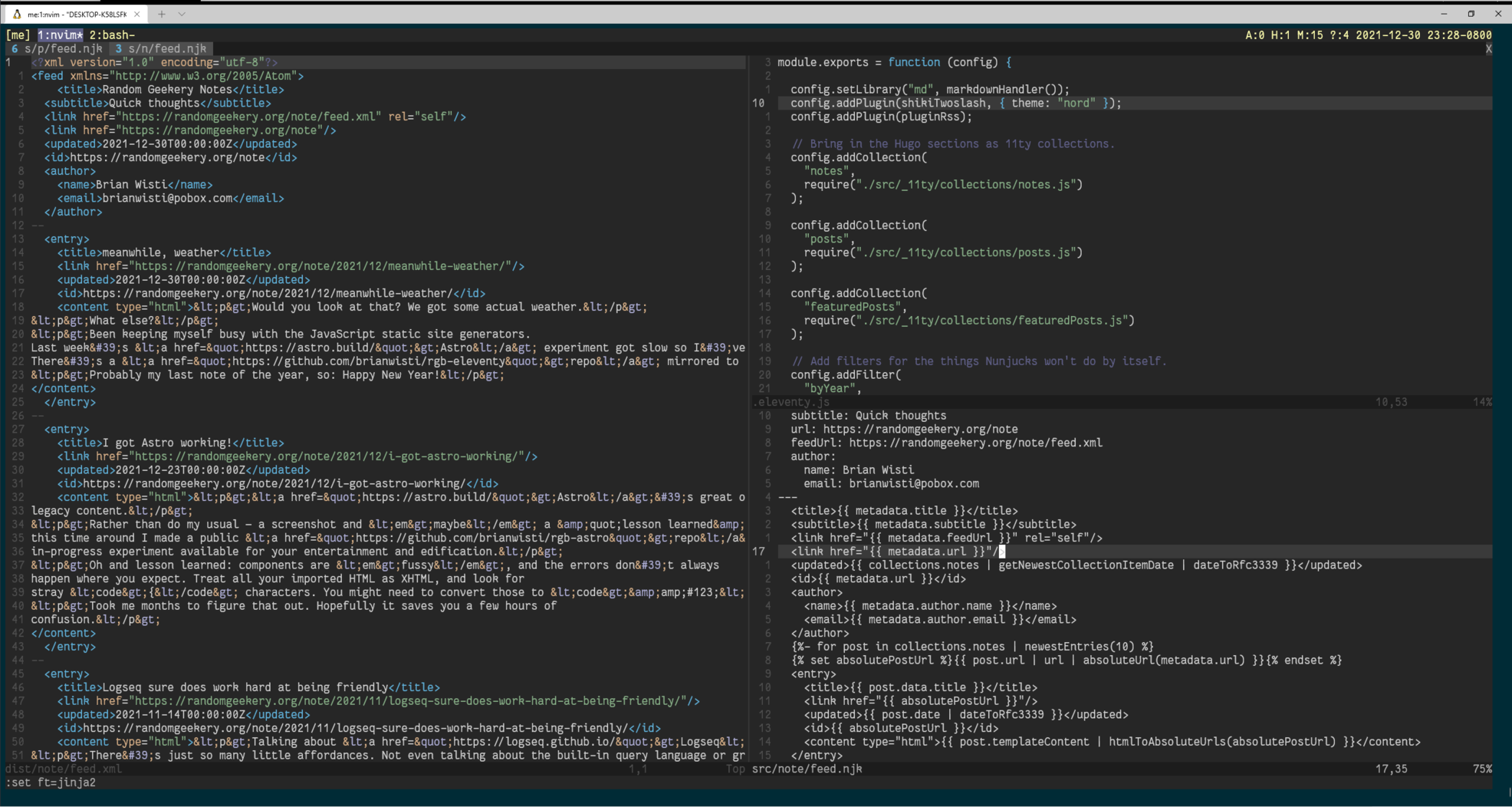This screenshot has height=807, width=1512.
Task: Click the 10,53 cursor position indicator
Action: (x=1391, y=402)
